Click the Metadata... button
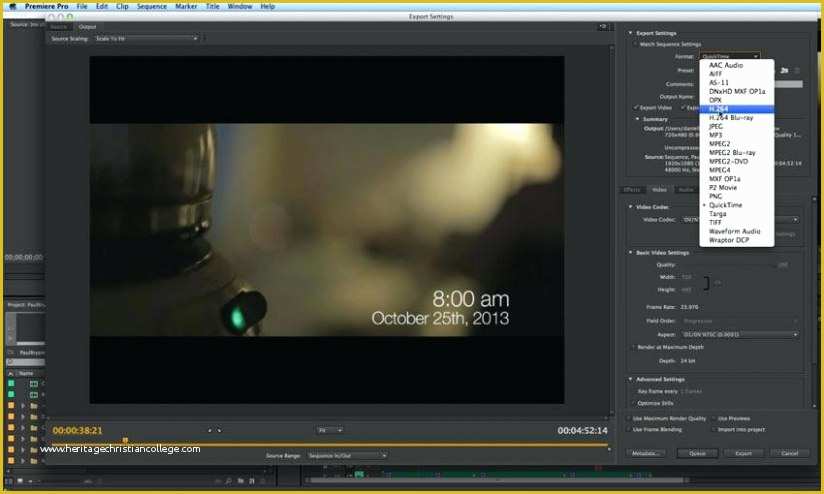The width and height of the screenshot is (824, 494). pyautogui.click(x=646, y=453)
